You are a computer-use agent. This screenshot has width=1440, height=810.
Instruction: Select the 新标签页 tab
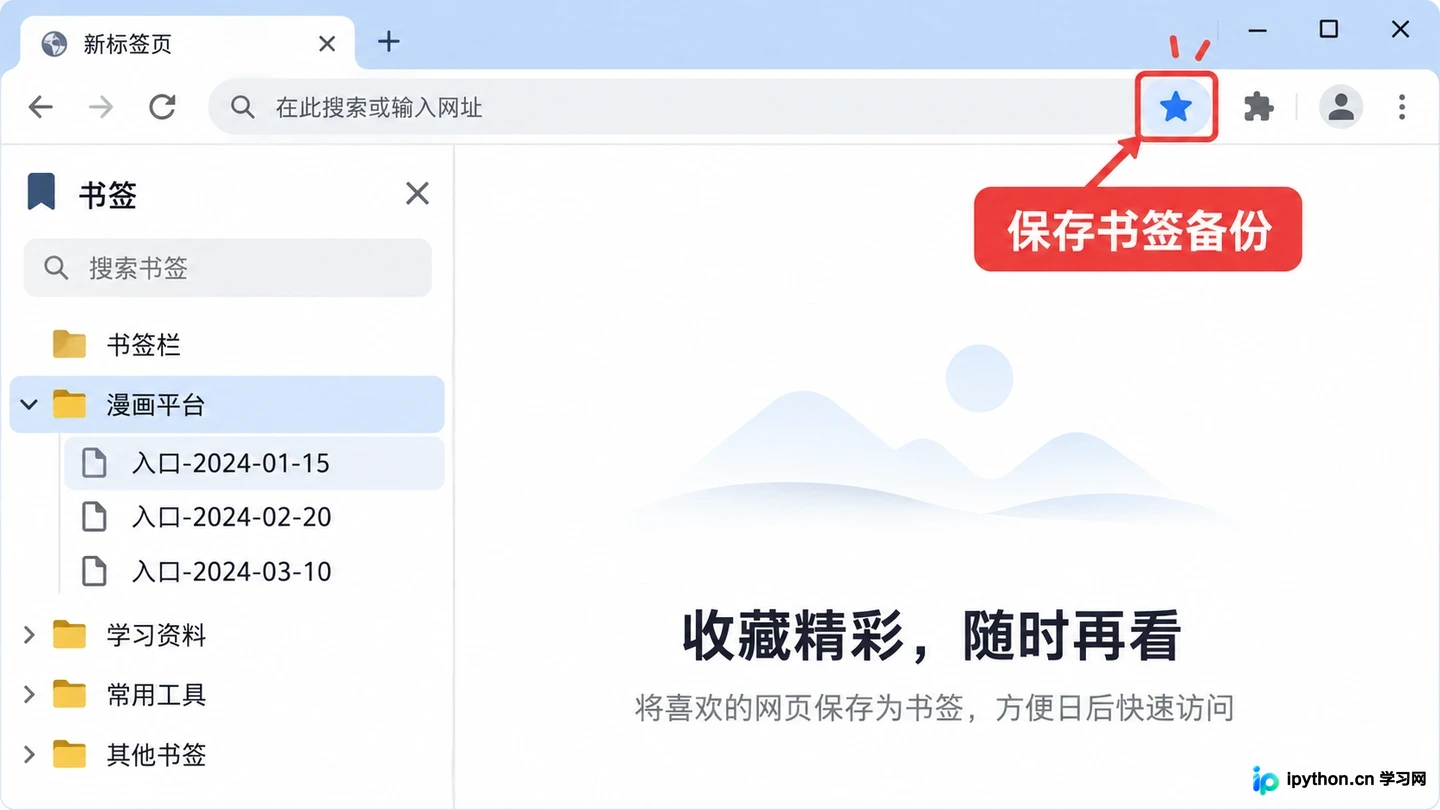[x=187, y=44]
